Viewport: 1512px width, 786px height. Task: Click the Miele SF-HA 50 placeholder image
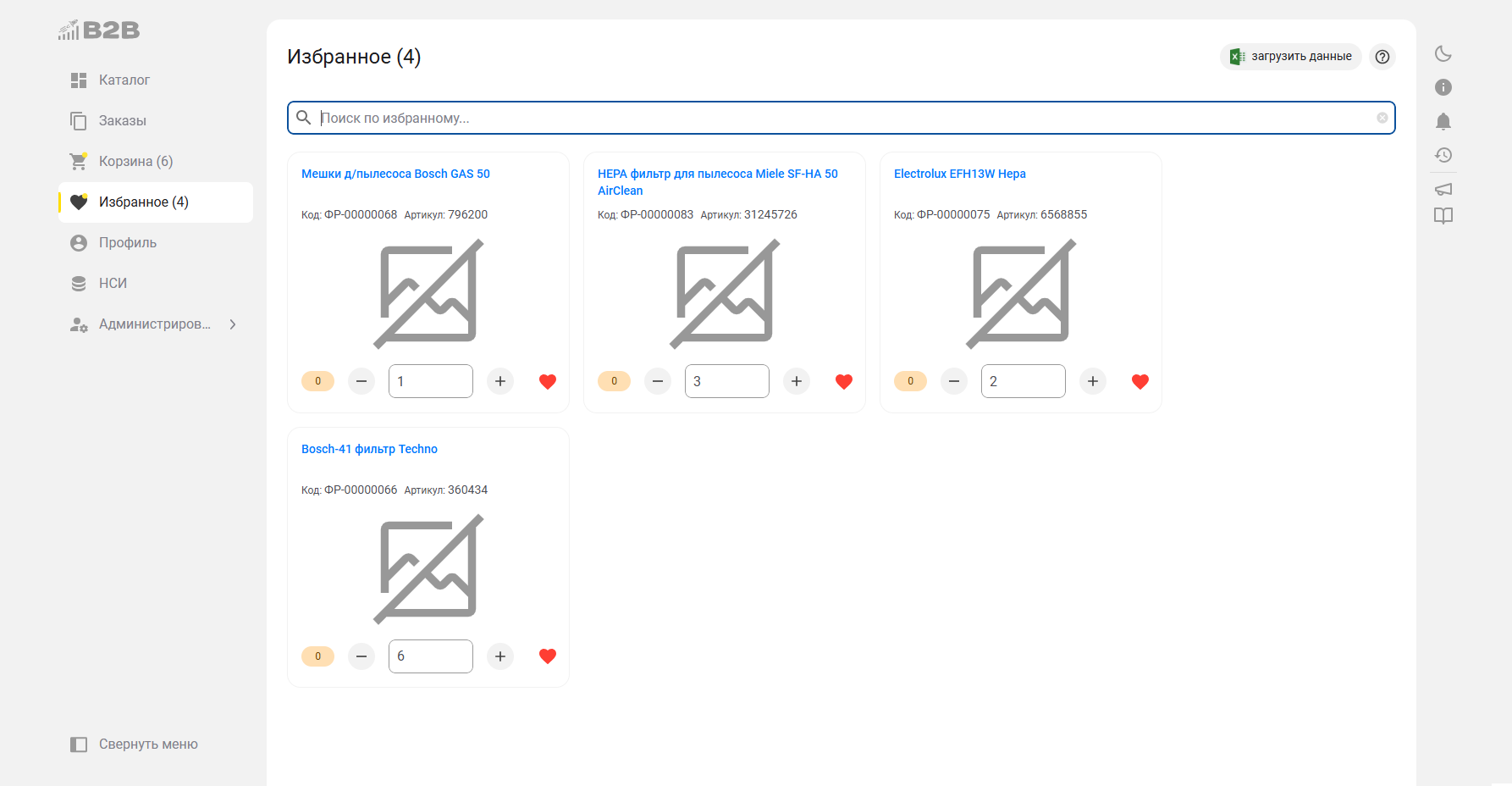725,294
